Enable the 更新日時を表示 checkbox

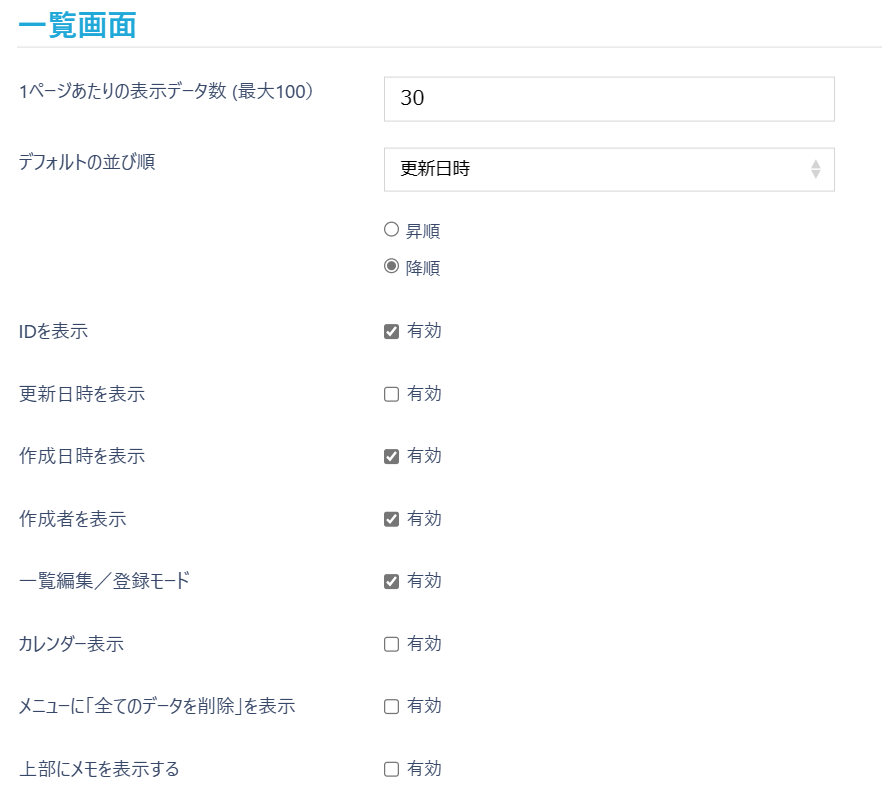pos(392,394)
